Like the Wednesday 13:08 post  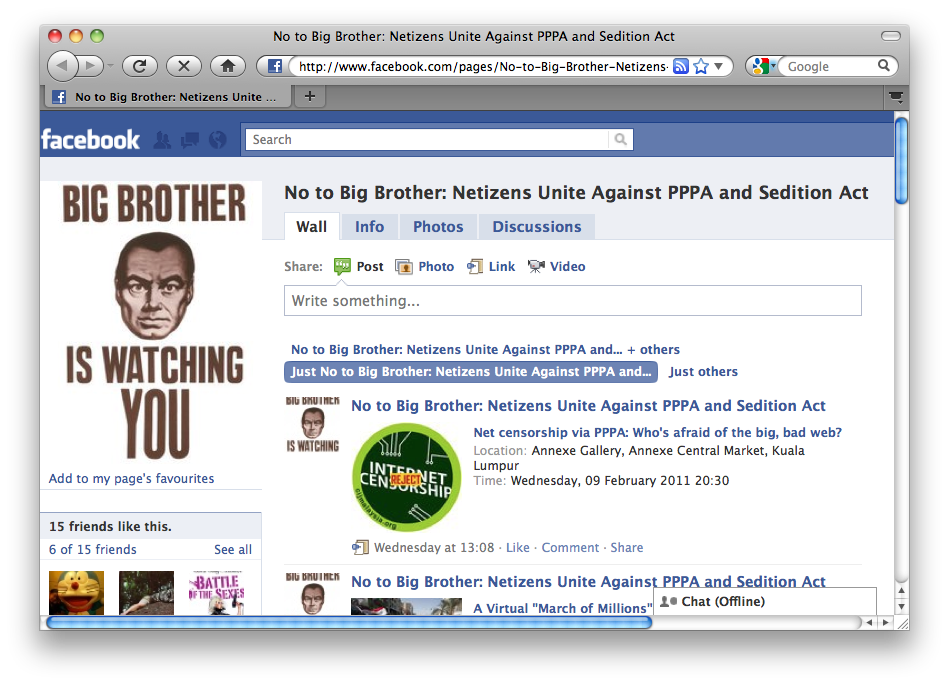click(x=517, y=548)
